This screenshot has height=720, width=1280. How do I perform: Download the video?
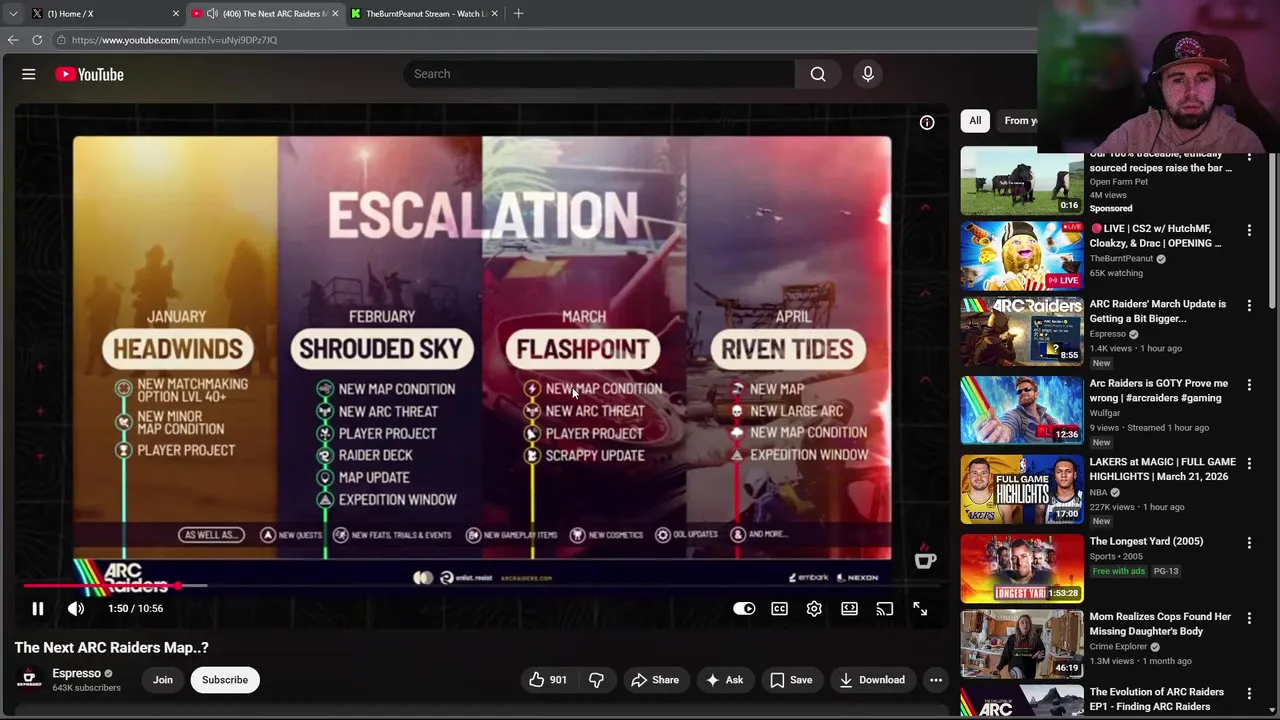[872, 680]
